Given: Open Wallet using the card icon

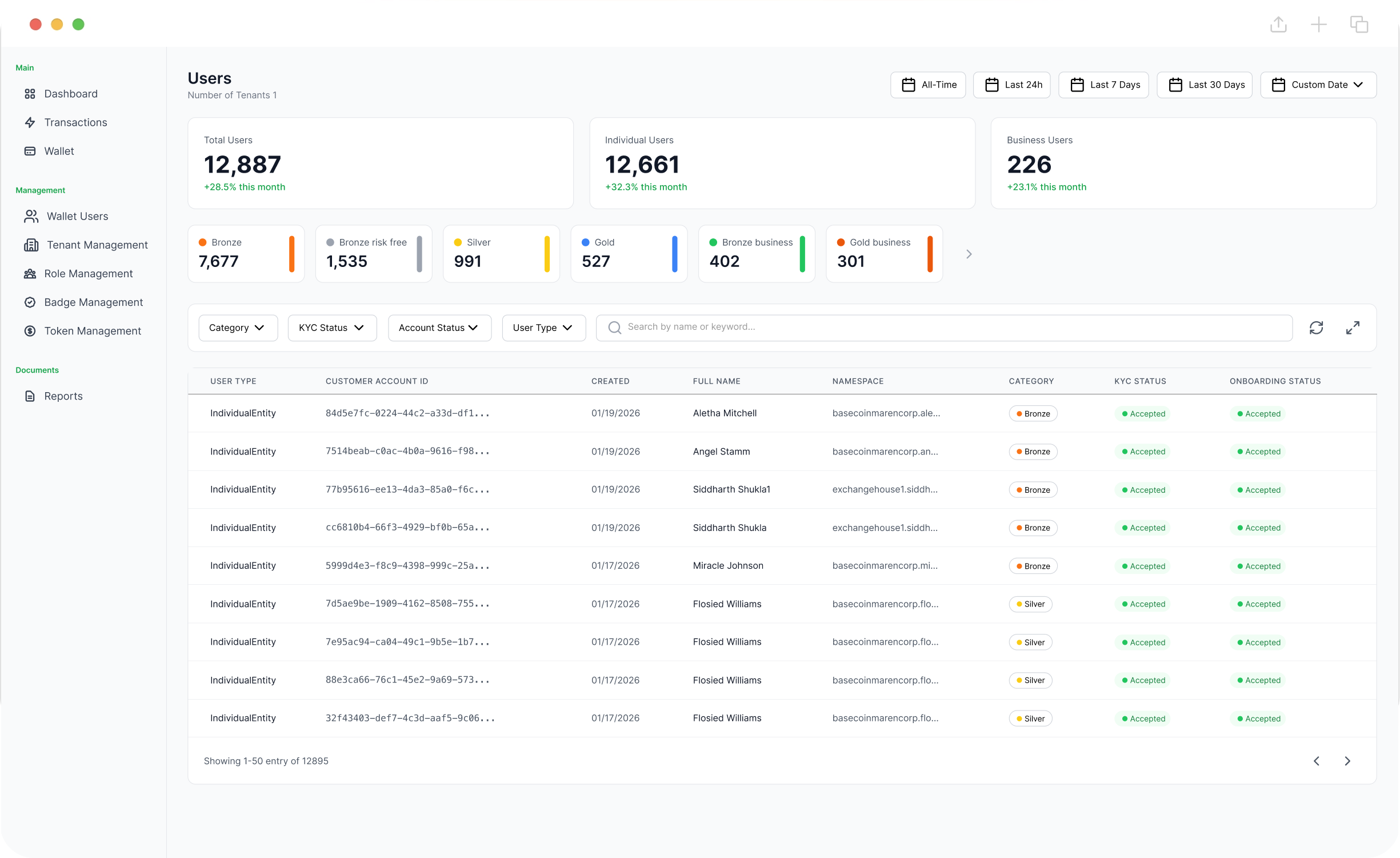Looking at the screenshot, I should (31, 151).
